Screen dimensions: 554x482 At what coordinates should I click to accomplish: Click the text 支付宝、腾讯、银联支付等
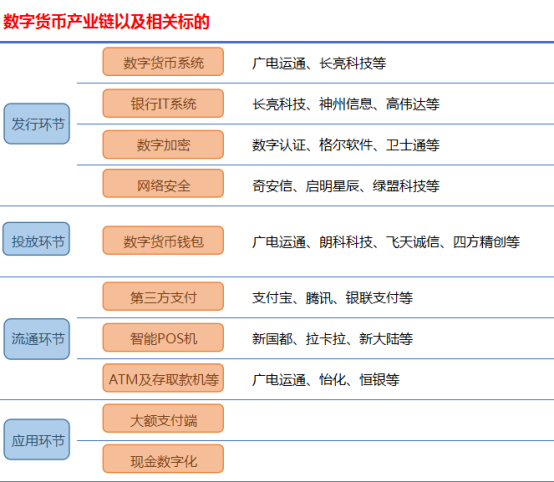tap(332, 298)
